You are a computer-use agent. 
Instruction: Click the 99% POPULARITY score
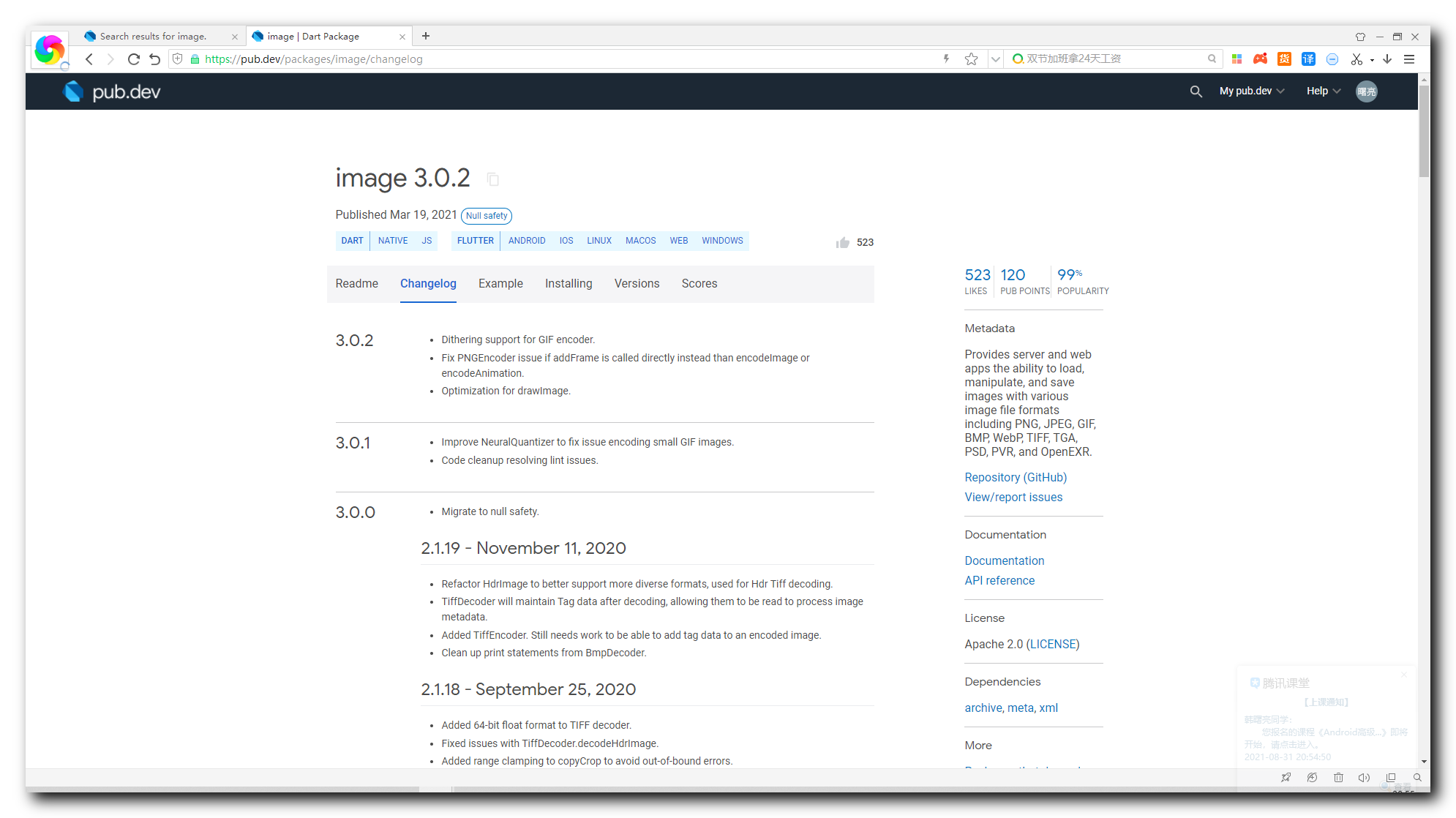tap(1083, 282)
